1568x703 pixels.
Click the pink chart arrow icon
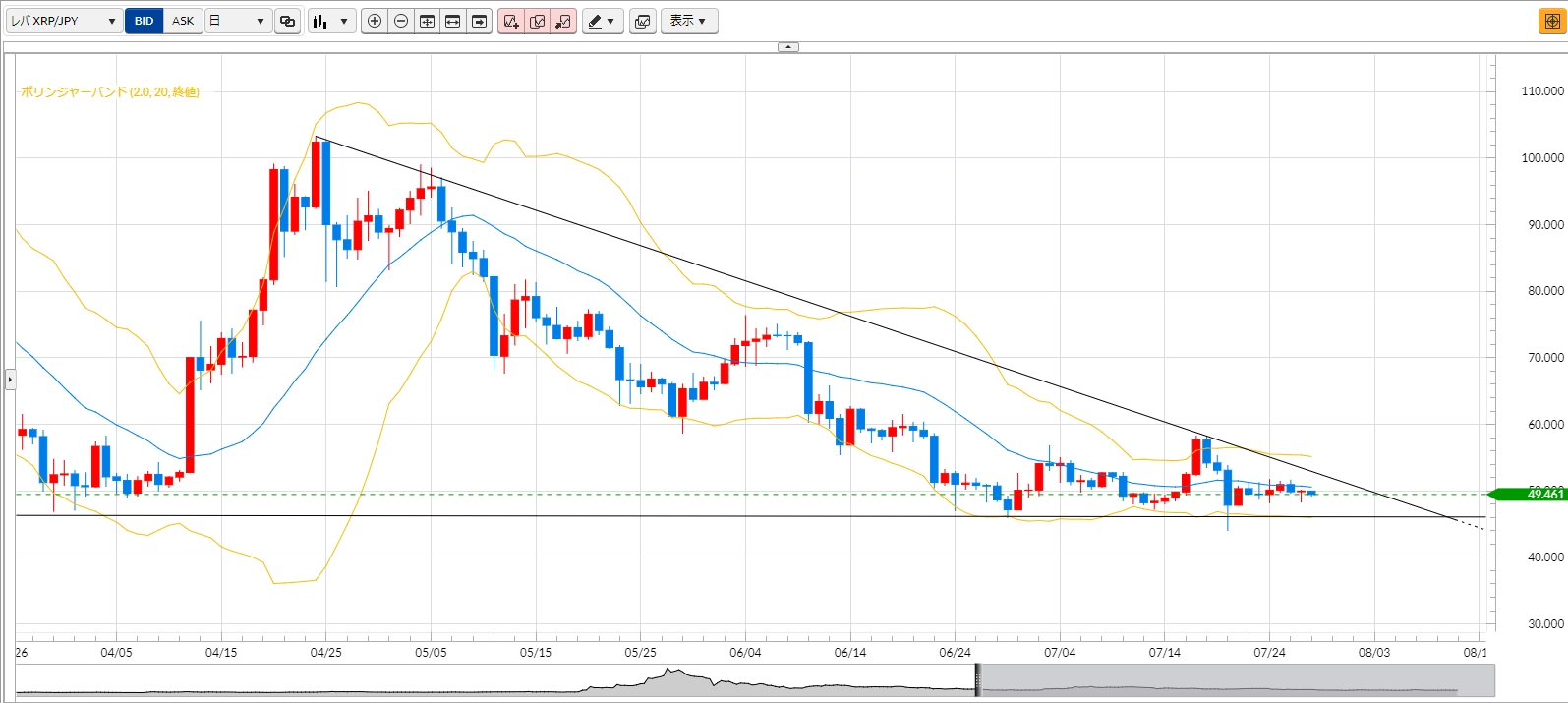563,21
